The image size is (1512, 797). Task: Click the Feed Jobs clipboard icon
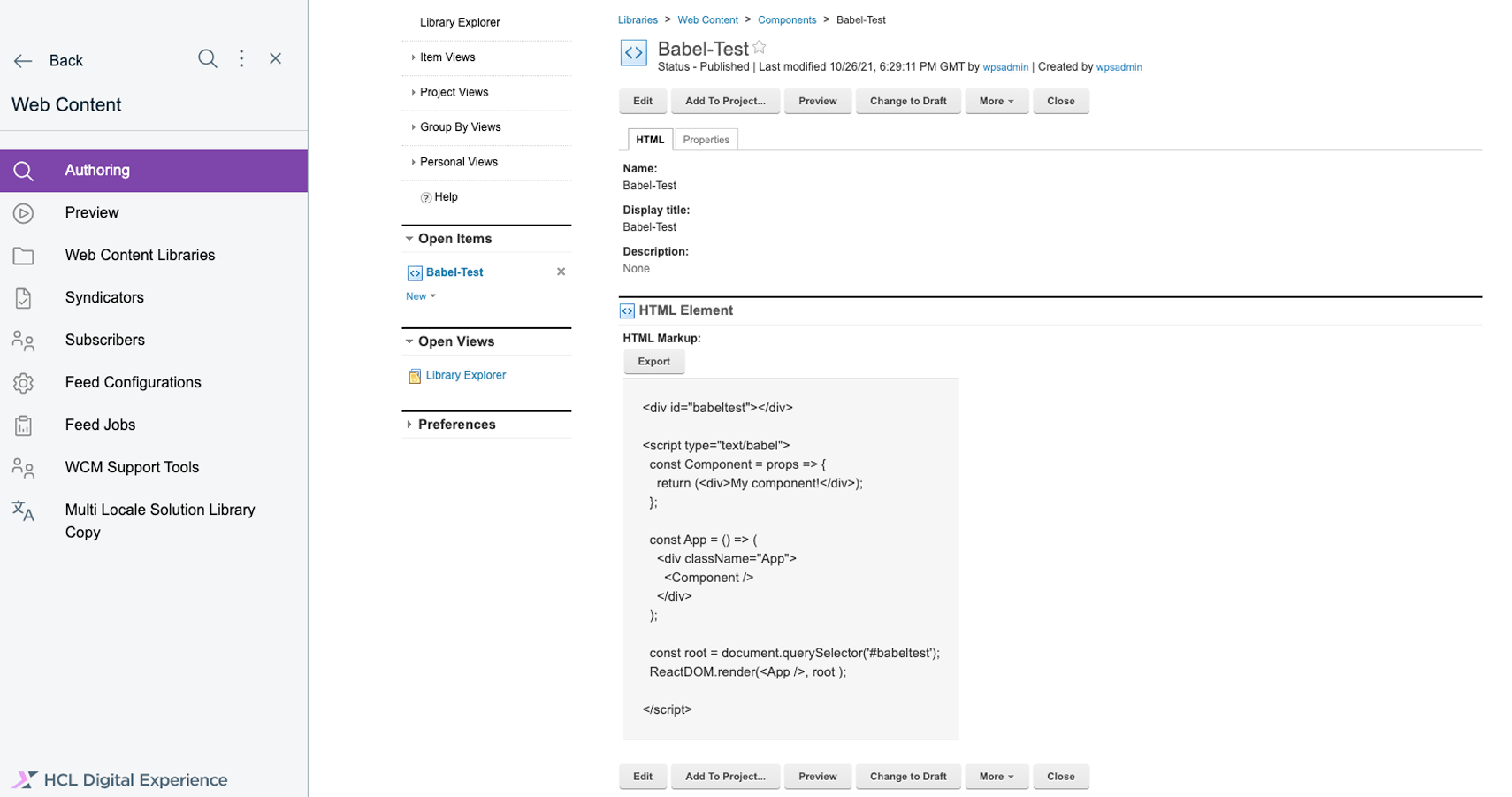click(x=24, y=425)
